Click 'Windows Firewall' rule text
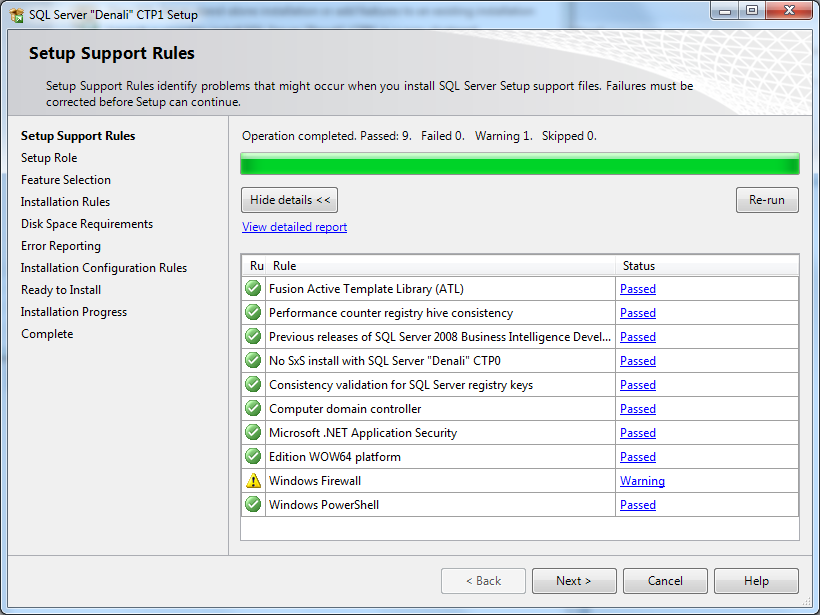 (x=315, y=481)
